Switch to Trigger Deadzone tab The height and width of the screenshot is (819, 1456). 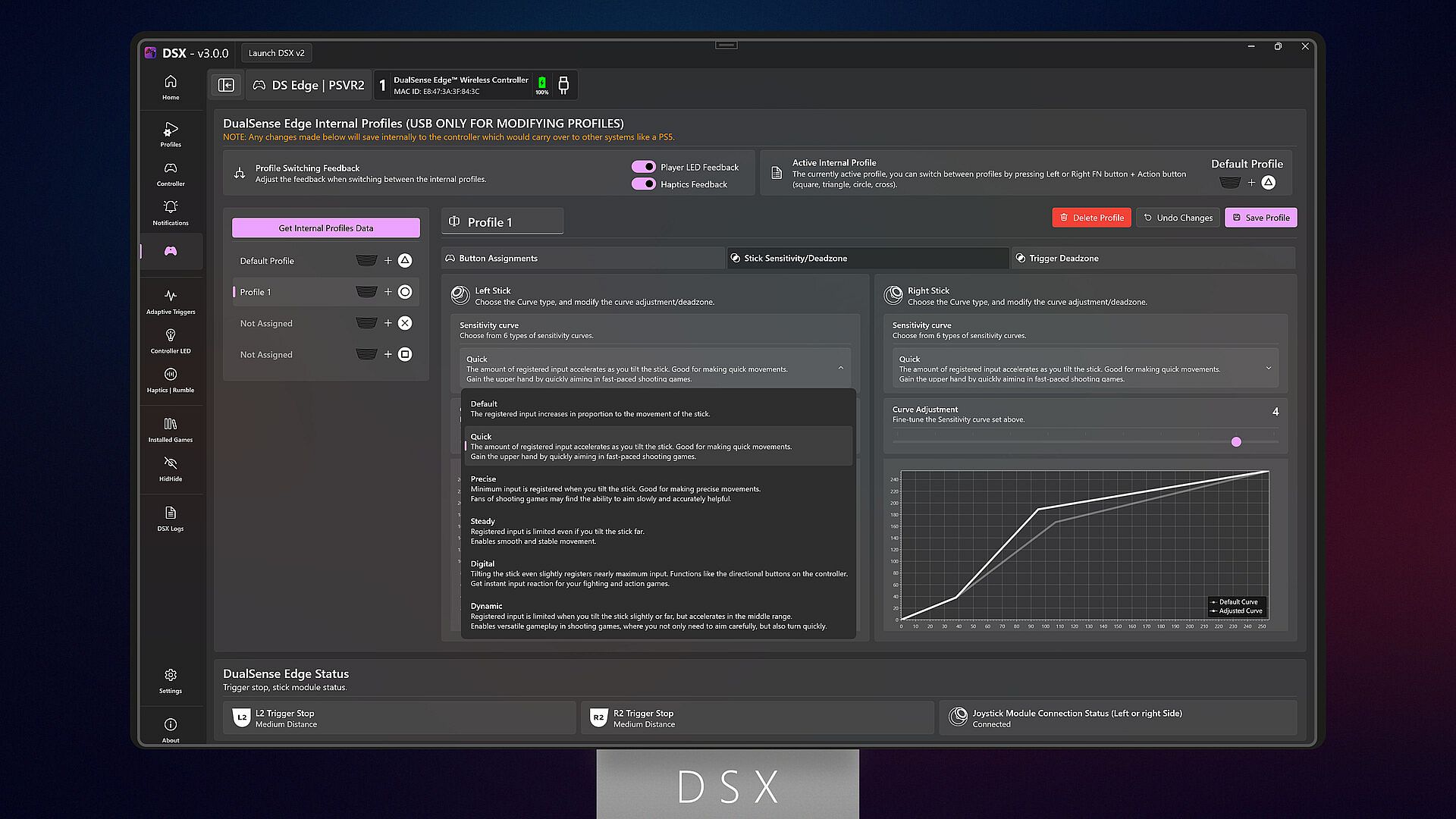[x=1063, y=259]
